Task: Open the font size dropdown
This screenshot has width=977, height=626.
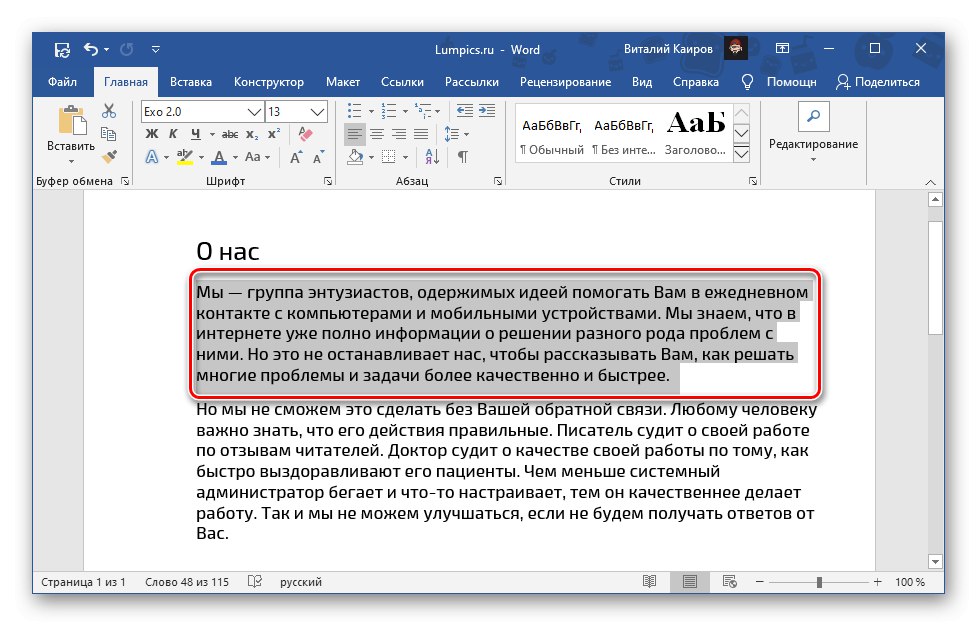Action: (x=316, y=111)
